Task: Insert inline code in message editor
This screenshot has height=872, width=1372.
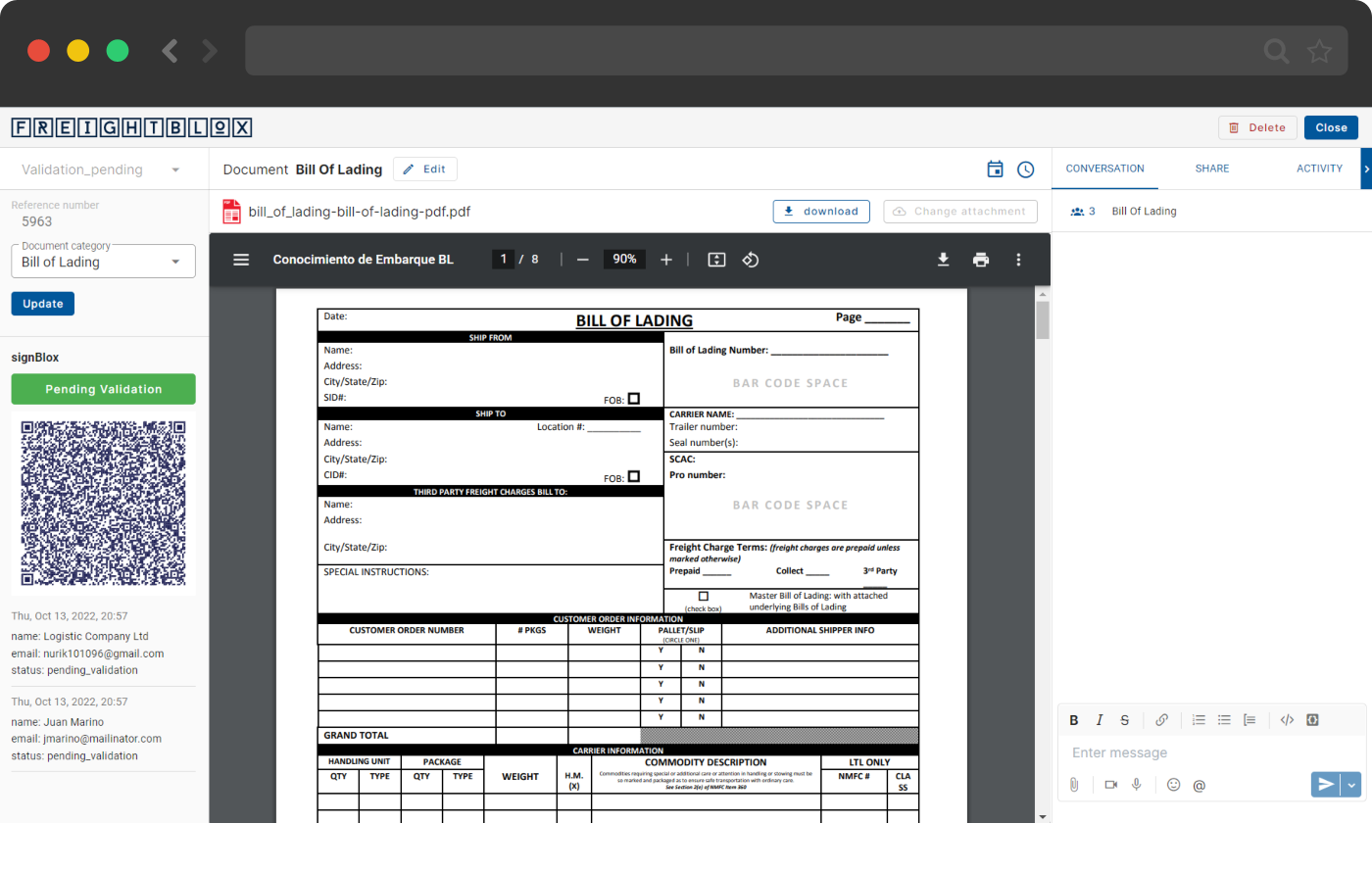Action: [1287, 720]
